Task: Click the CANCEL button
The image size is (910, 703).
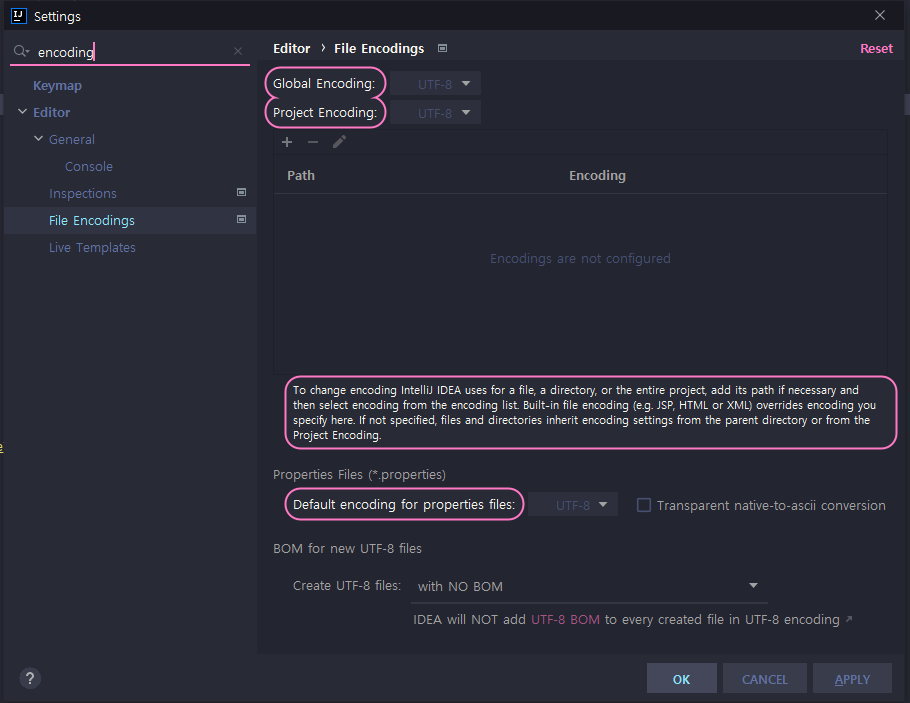Action: pyautogui.click(x=764, y=679)
